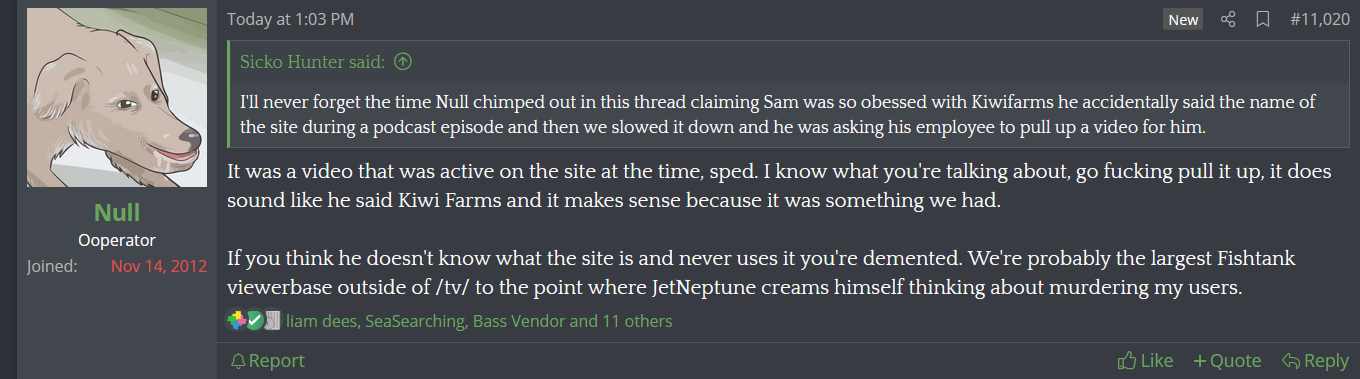Open SeaSearching in the reactions list

(416, 321)
